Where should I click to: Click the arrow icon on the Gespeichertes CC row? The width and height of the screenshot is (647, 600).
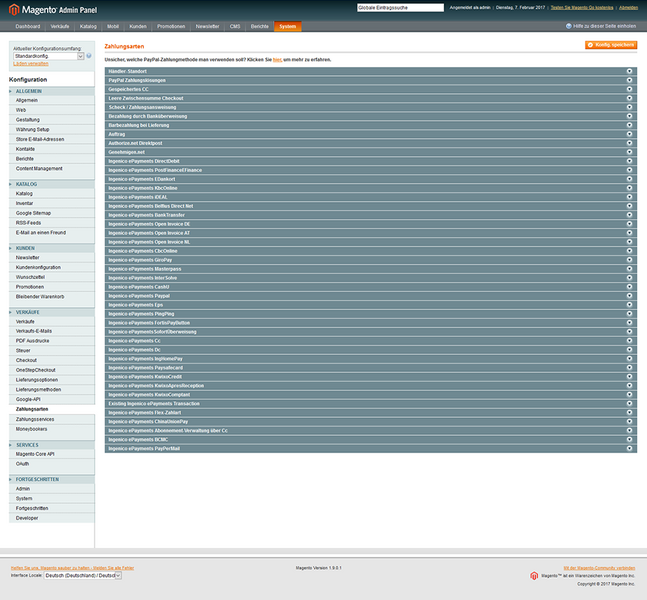(629, 89)
